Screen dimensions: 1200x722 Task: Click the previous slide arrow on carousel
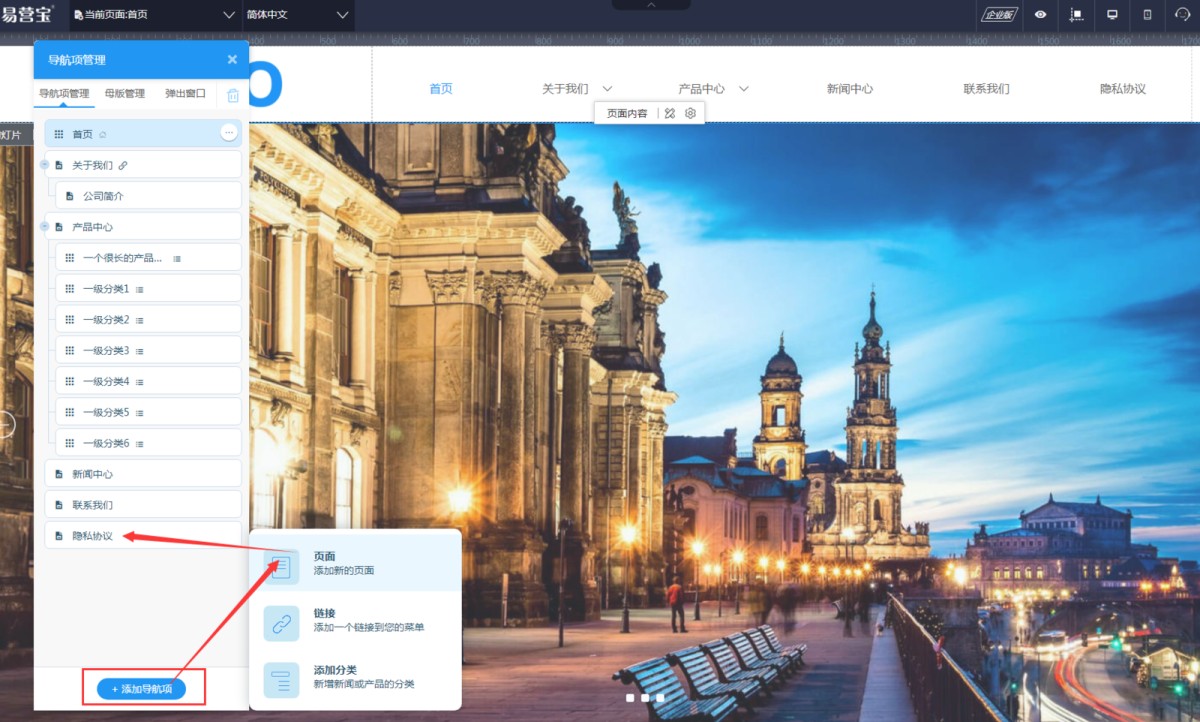[6, 424]
